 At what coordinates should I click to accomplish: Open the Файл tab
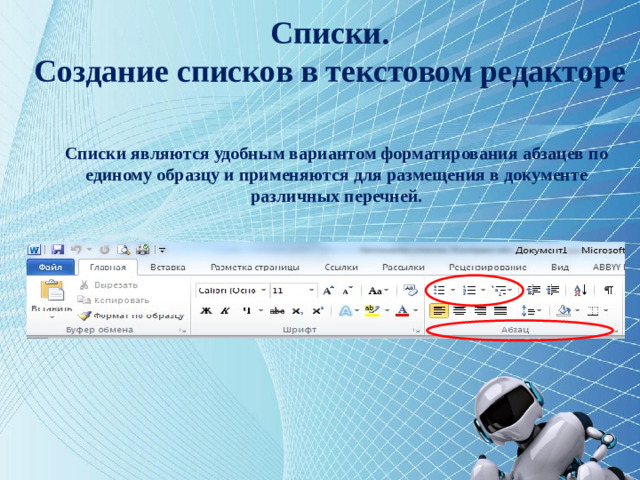tap(51, 267)
